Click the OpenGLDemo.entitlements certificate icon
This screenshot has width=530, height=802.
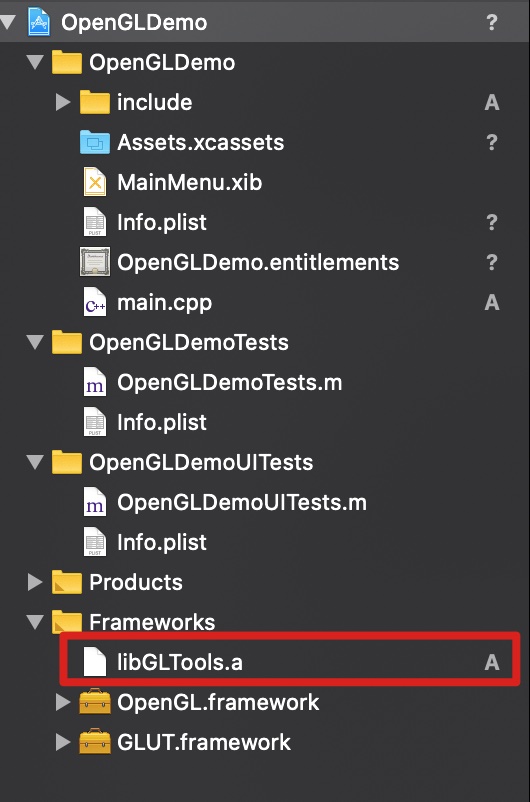pos(95,262)
